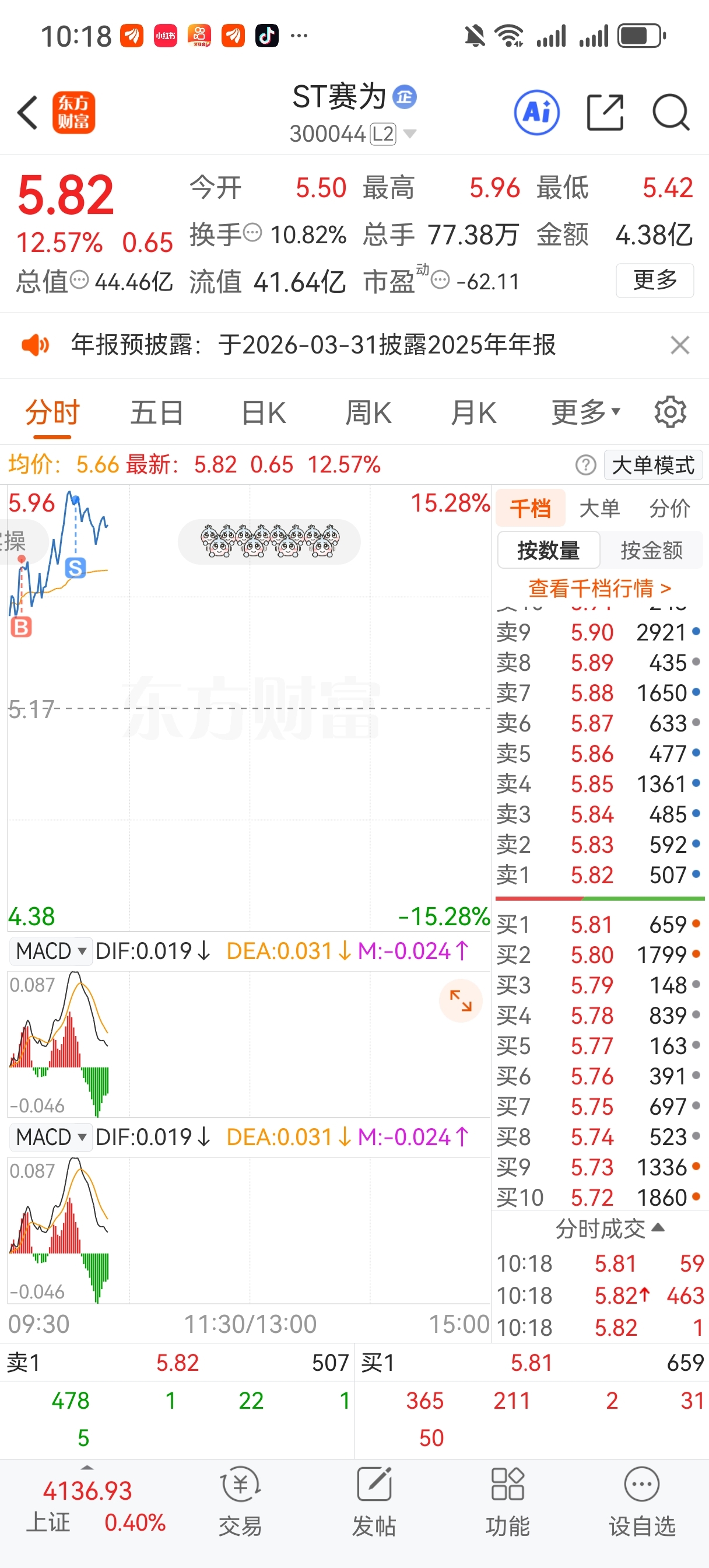Viewport: 709px width, 1568px height.
Task: Enable 大单模式
Action: pyautogui.click(x=653, y=465)
